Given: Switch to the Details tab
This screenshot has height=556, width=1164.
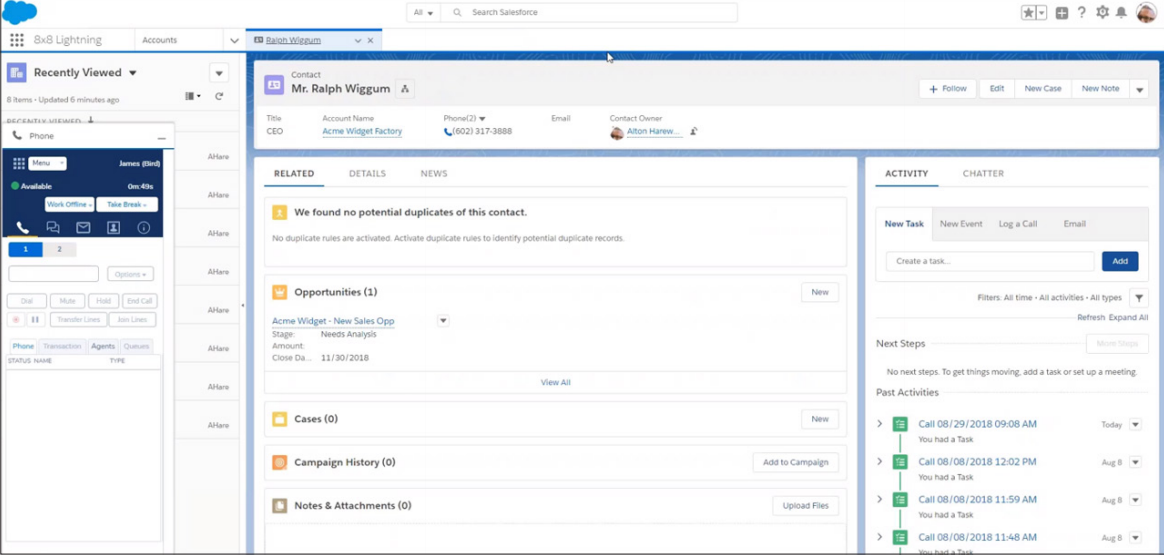Looking at the screenshot, I should coord(367,174).
